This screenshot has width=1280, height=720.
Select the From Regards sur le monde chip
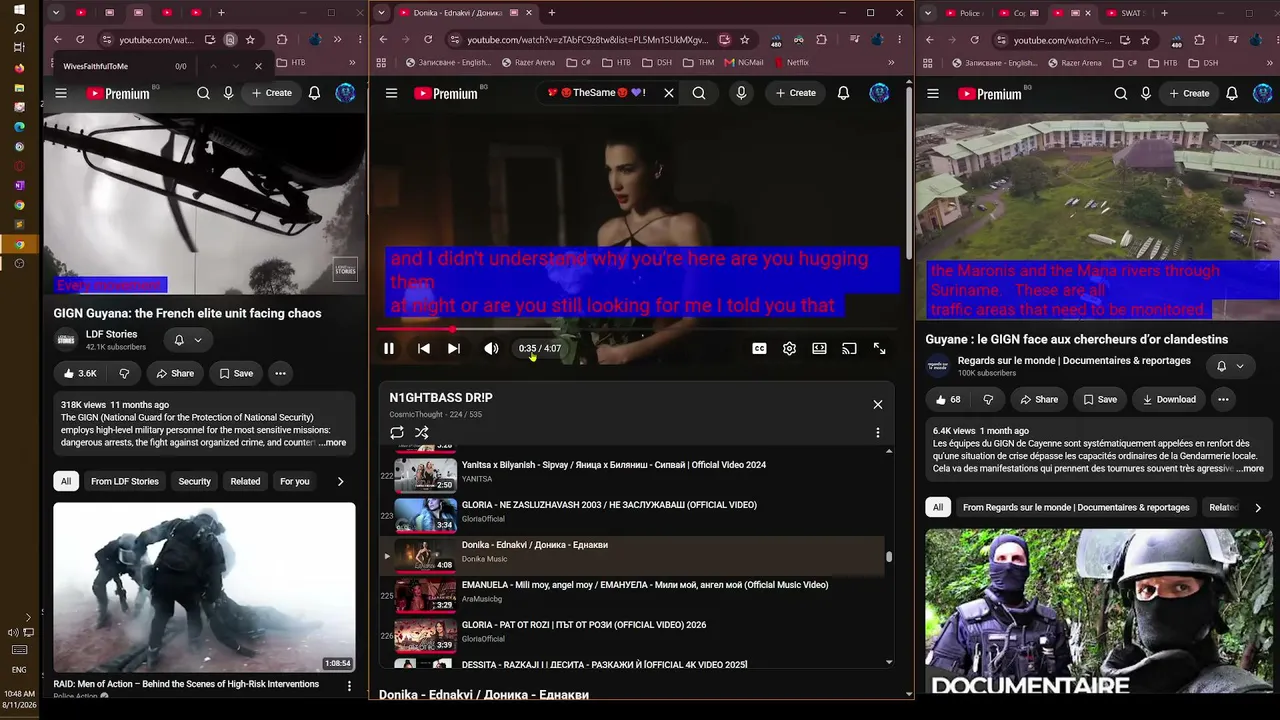1076,508
